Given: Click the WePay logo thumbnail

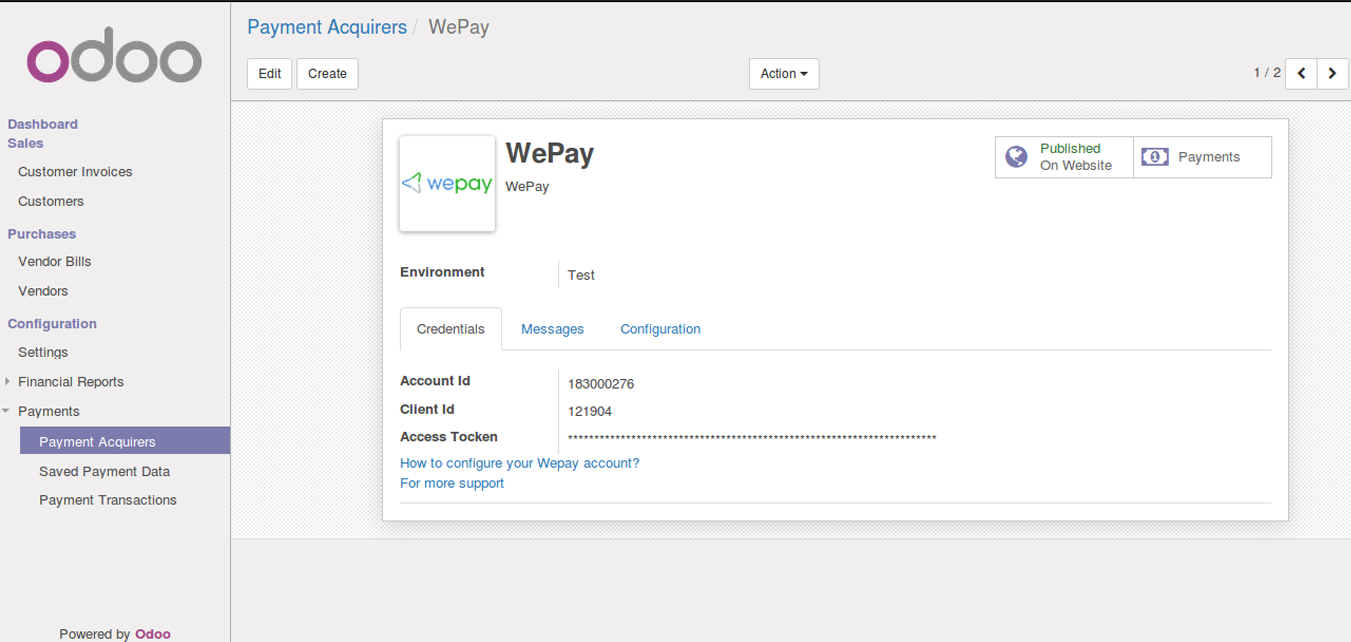Looking at the screenshot, I should pos(447,184).
